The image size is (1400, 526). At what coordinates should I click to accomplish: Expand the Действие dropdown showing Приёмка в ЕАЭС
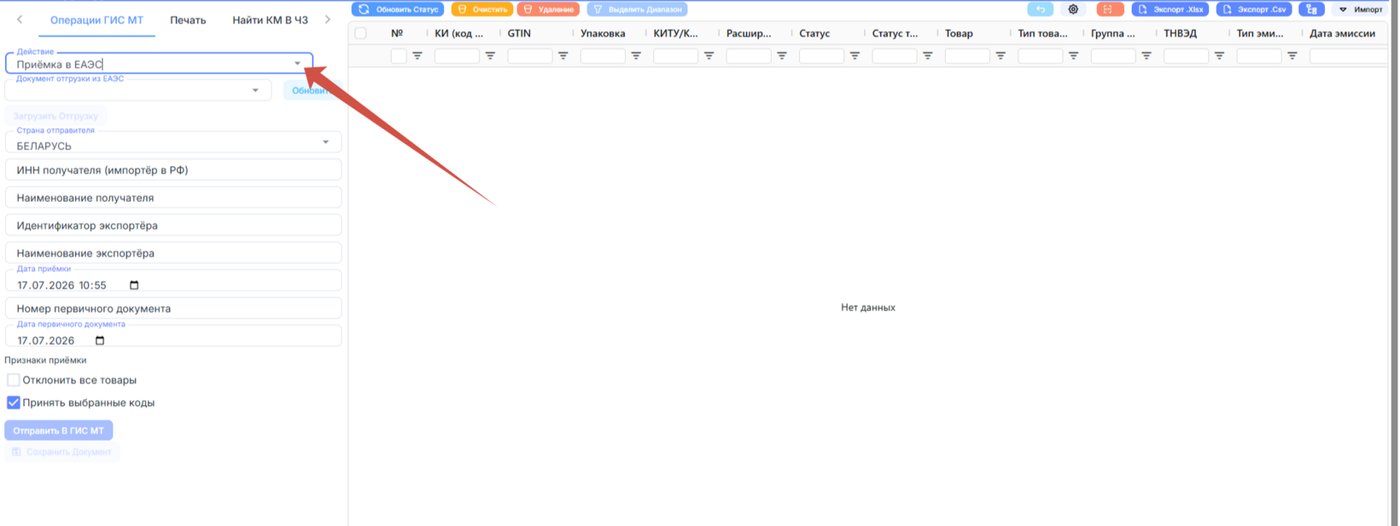coord(159,63)
